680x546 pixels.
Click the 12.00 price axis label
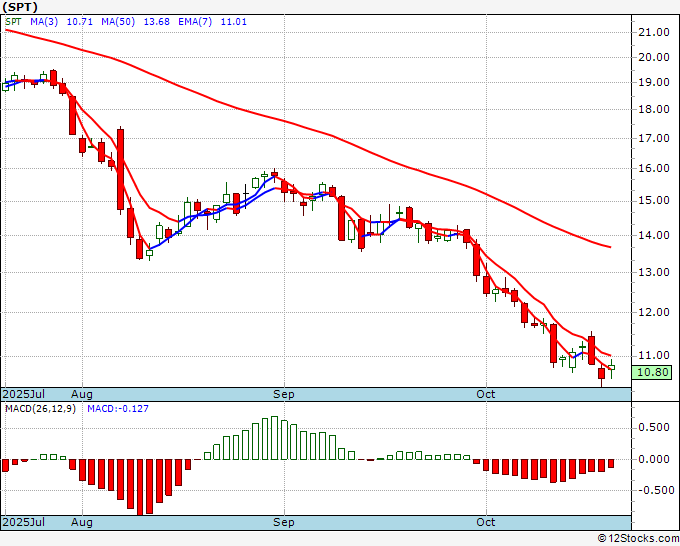[654, 312]
